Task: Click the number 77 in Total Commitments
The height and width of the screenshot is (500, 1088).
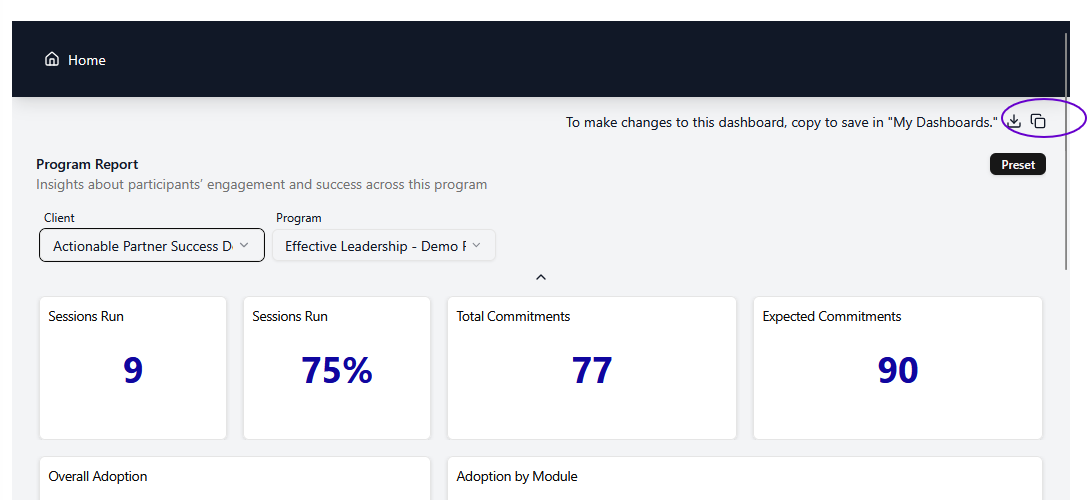Action: [592, 371]
